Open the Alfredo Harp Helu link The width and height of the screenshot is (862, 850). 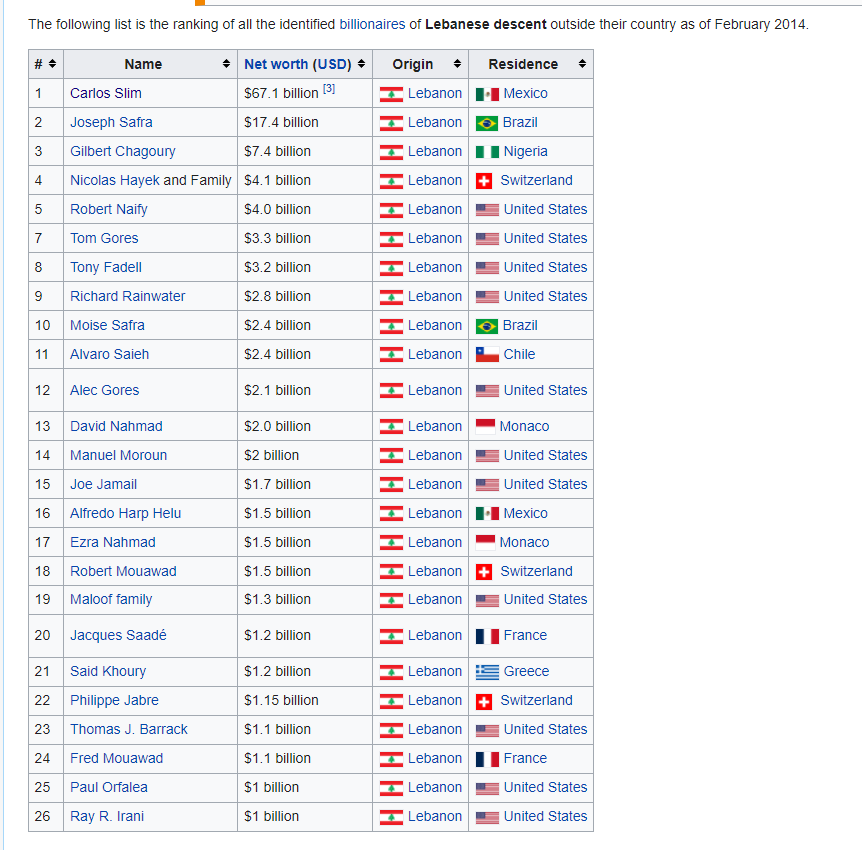125,513
